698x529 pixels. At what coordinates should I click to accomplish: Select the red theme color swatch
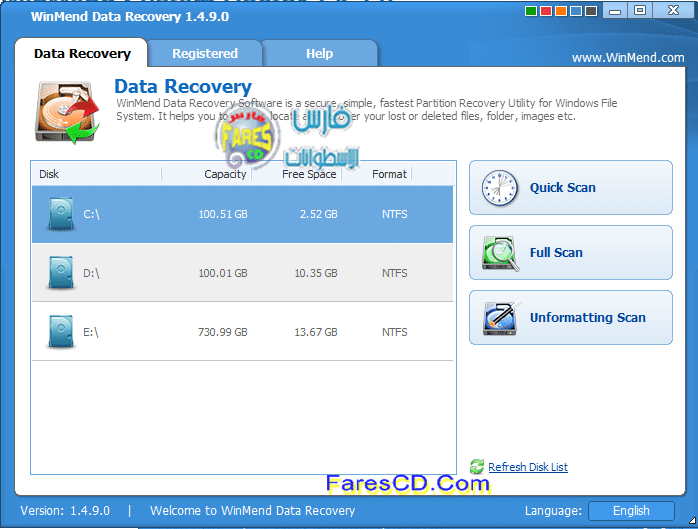(546, 11)
